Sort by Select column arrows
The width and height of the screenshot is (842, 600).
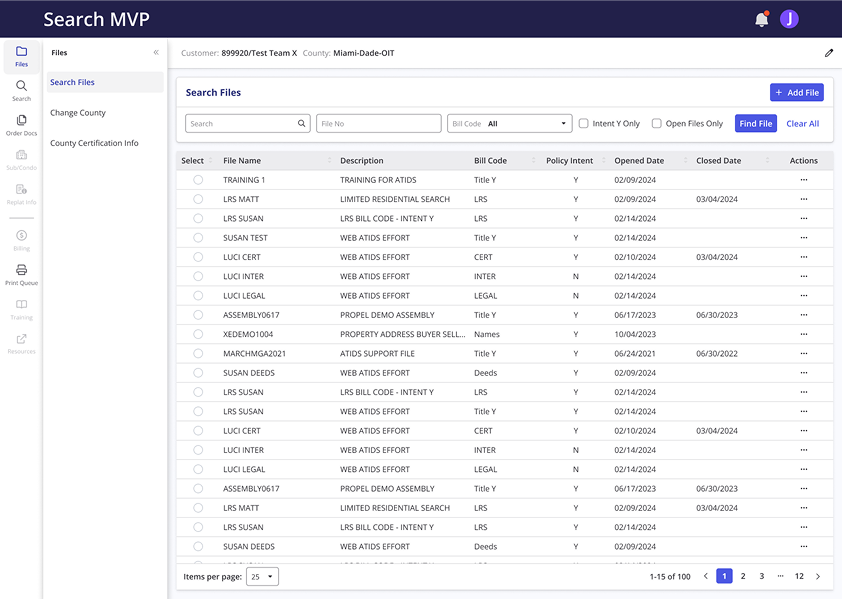click(210, 161)
